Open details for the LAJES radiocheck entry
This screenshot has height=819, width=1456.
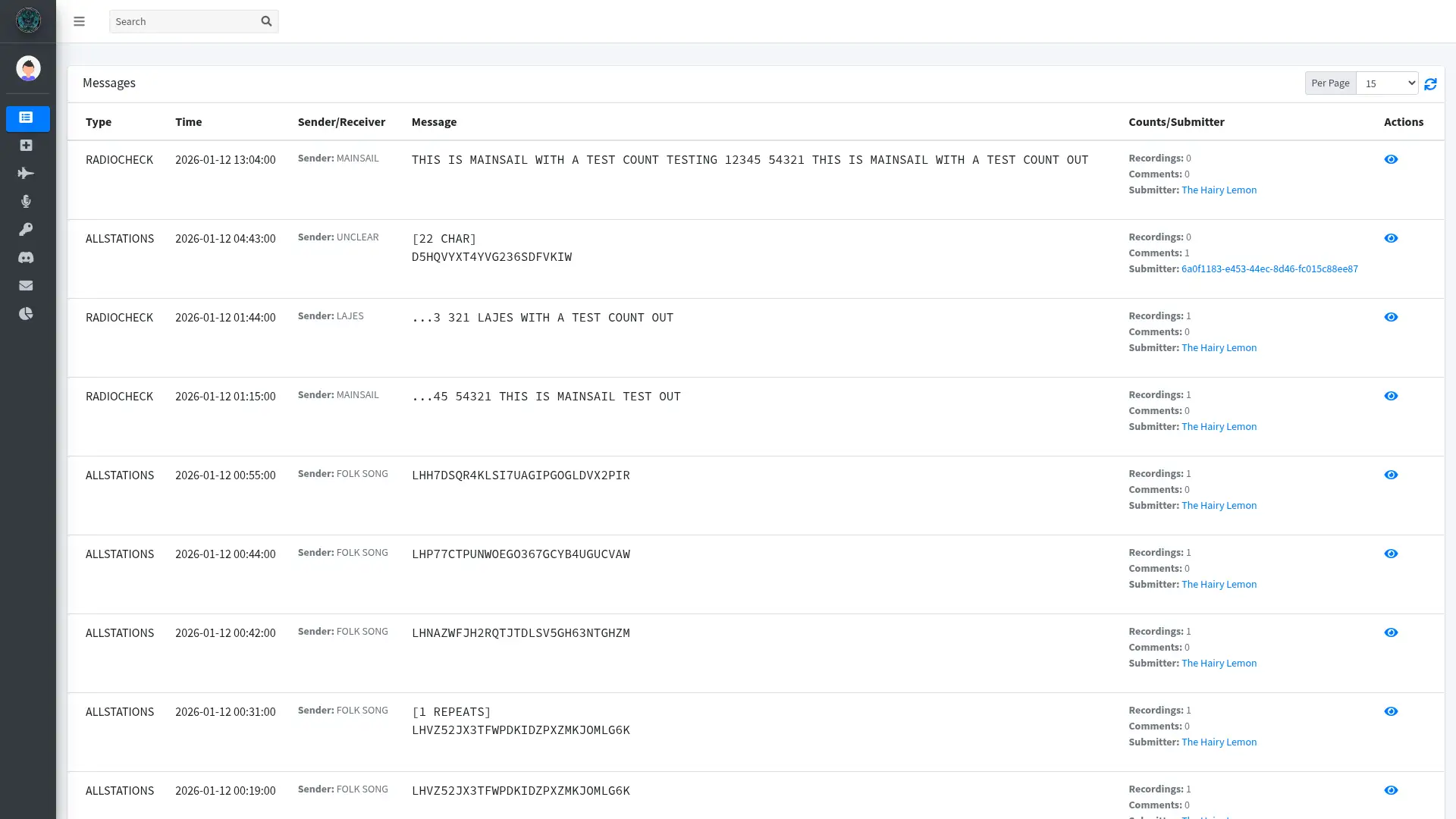coord(1392,317)
